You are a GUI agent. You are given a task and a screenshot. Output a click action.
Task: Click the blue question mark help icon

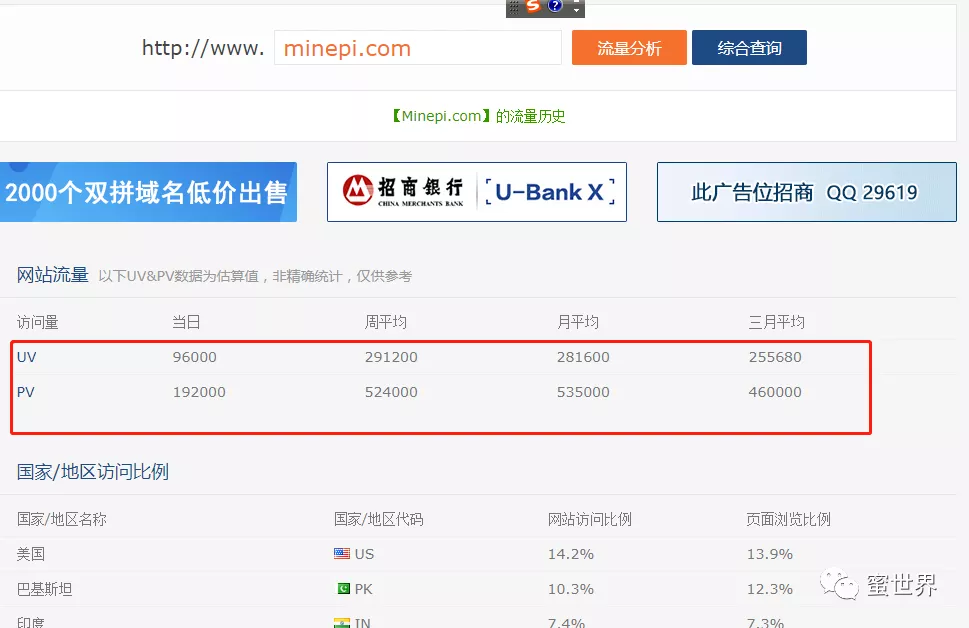(555, 6)
